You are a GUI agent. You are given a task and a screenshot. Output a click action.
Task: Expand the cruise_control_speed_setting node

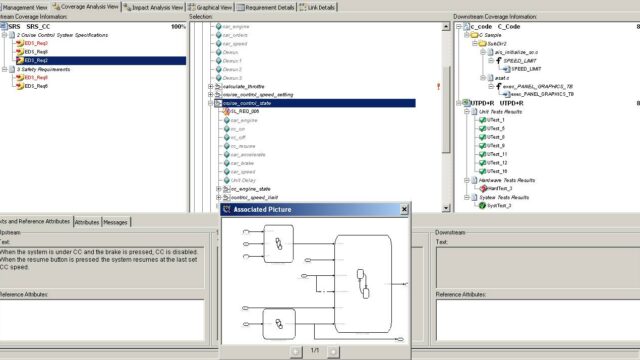coord(211,95)
